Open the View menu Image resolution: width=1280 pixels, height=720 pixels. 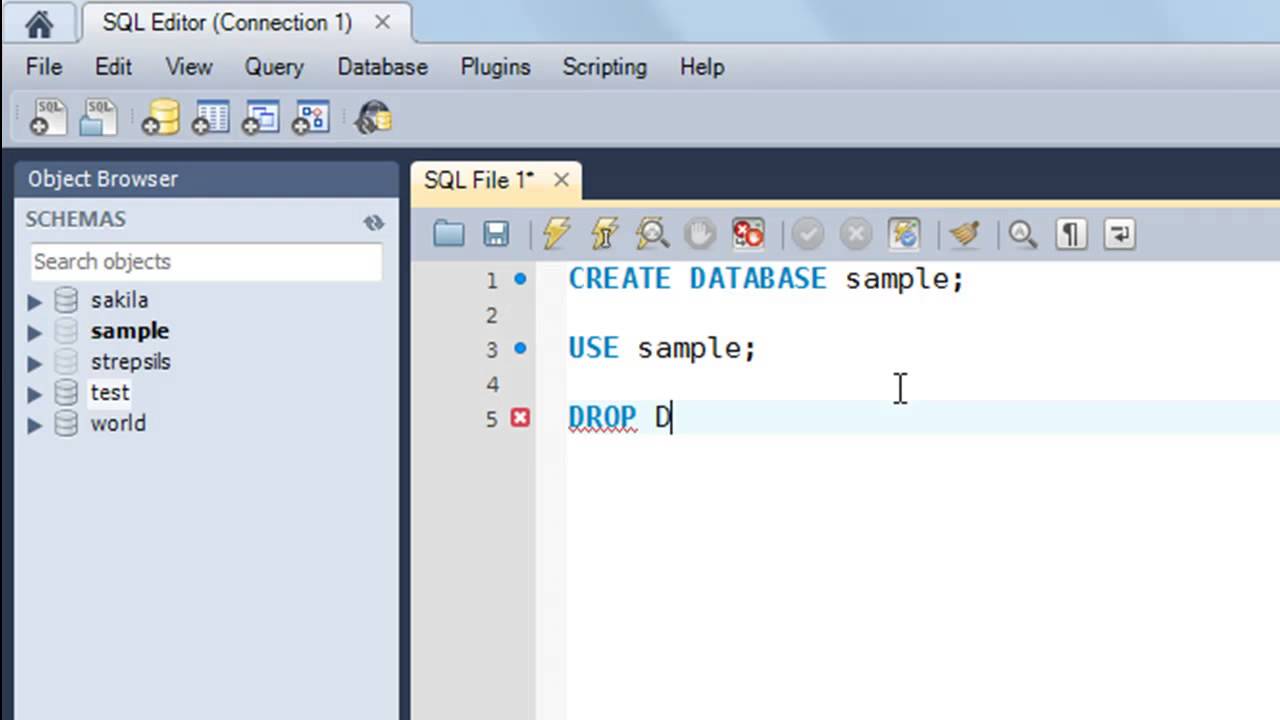tap(188, 67)
